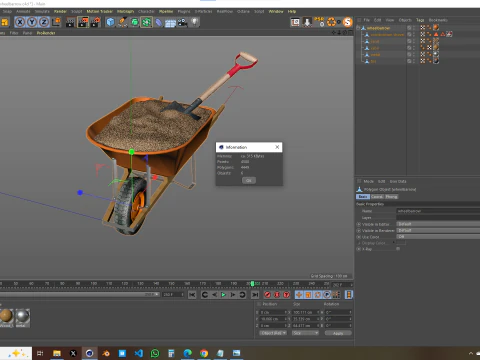Open Object Manager Tags menu
Screen dimensions: 480x360
(420, 20)
